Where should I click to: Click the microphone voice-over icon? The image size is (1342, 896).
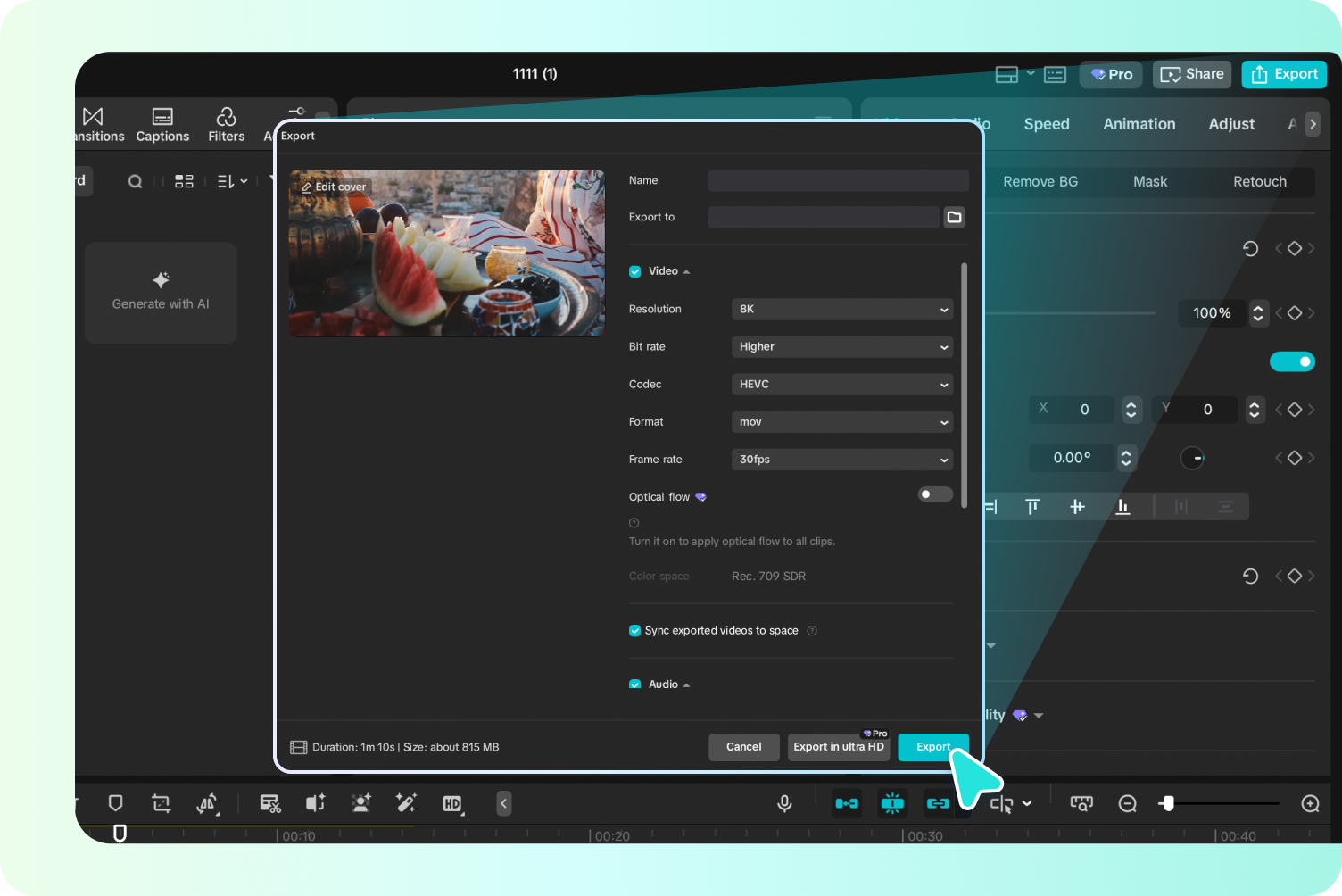(783, 803)
